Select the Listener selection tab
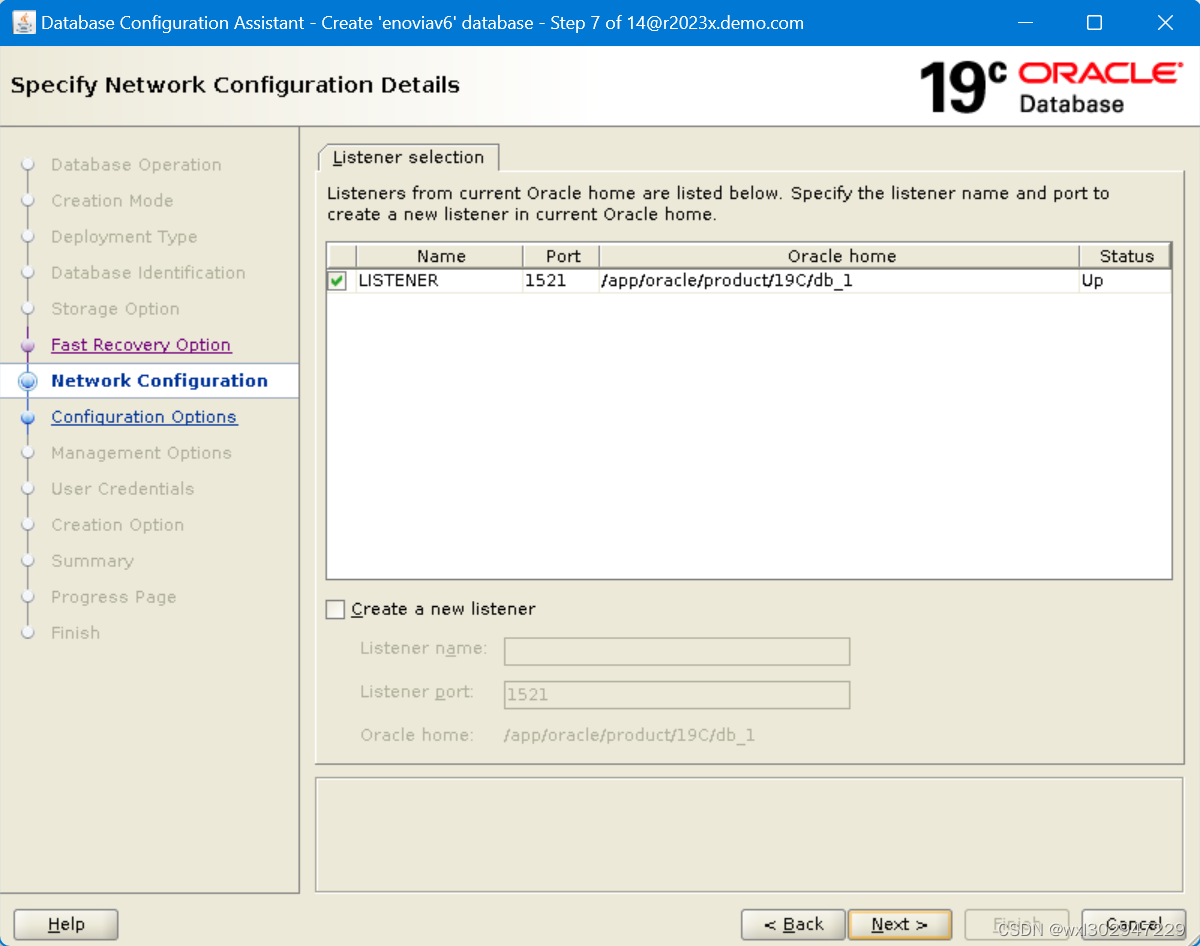Viewport: 1200px width, 946px height. tap(408, 157)
